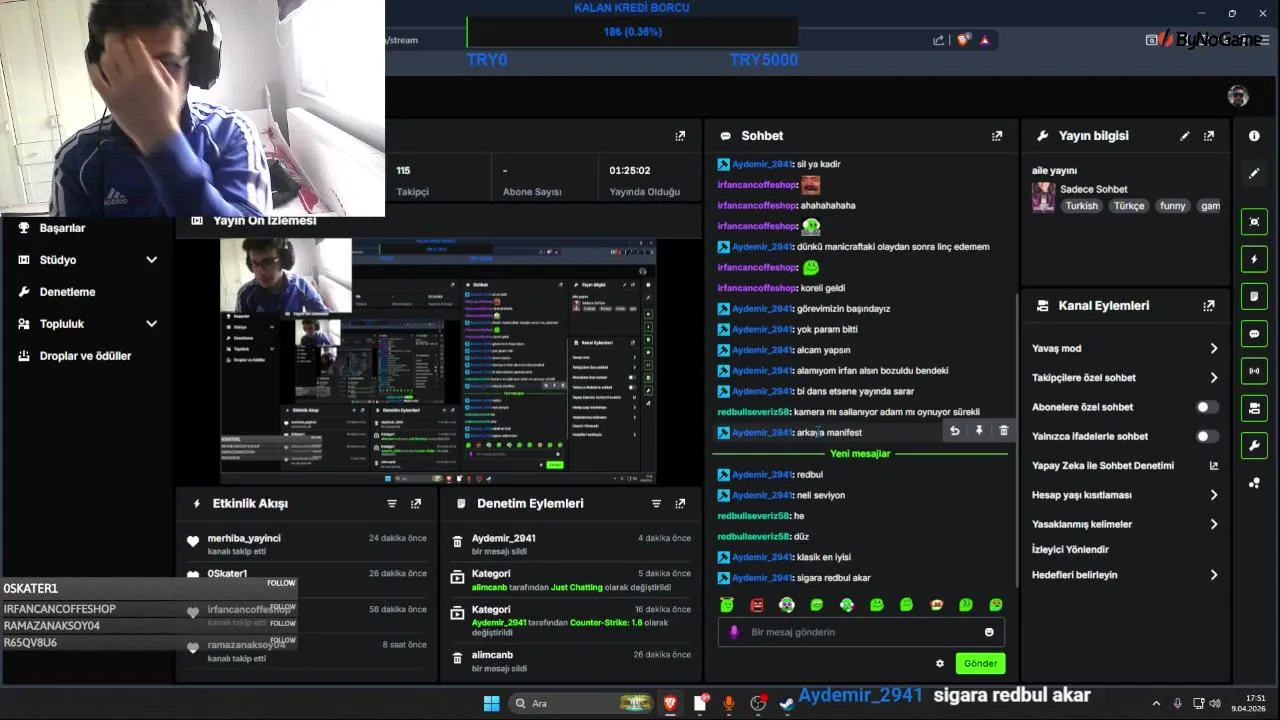Expand Yasaklanmış kelimeler settings
This screenshot has height=720, width=1280.
1213,524
